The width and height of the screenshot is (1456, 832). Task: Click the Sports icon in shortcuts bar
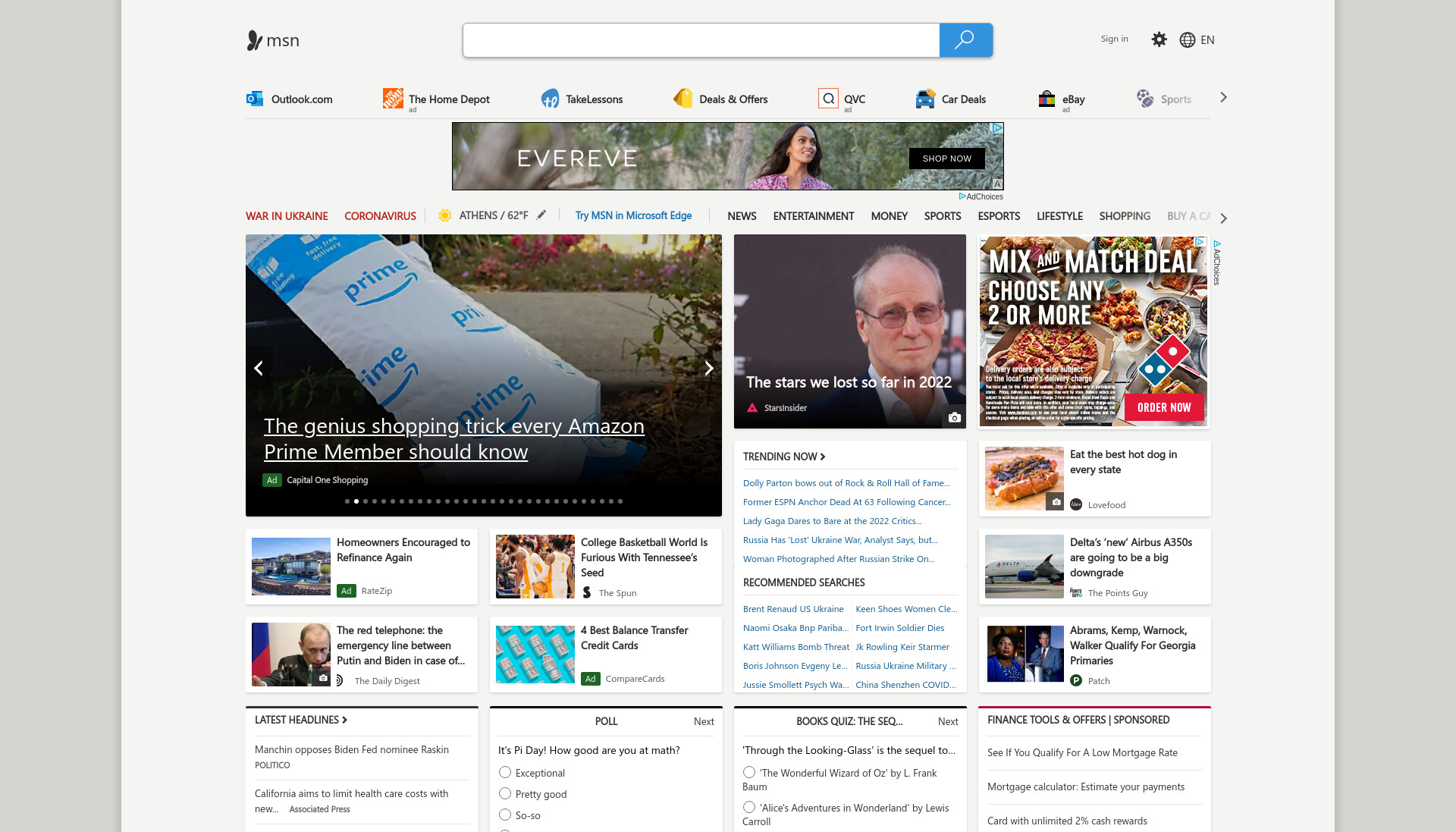pyautogui.click(x=1144, y=99)
